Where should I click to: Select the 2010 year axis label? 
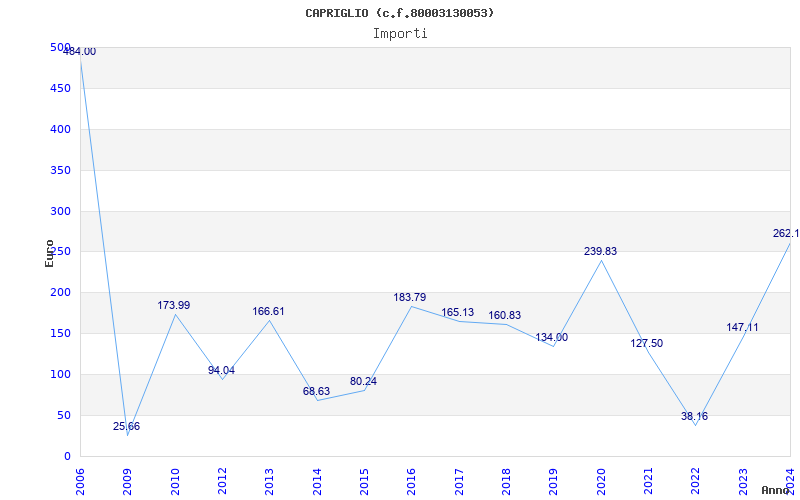tap(175, 482)
